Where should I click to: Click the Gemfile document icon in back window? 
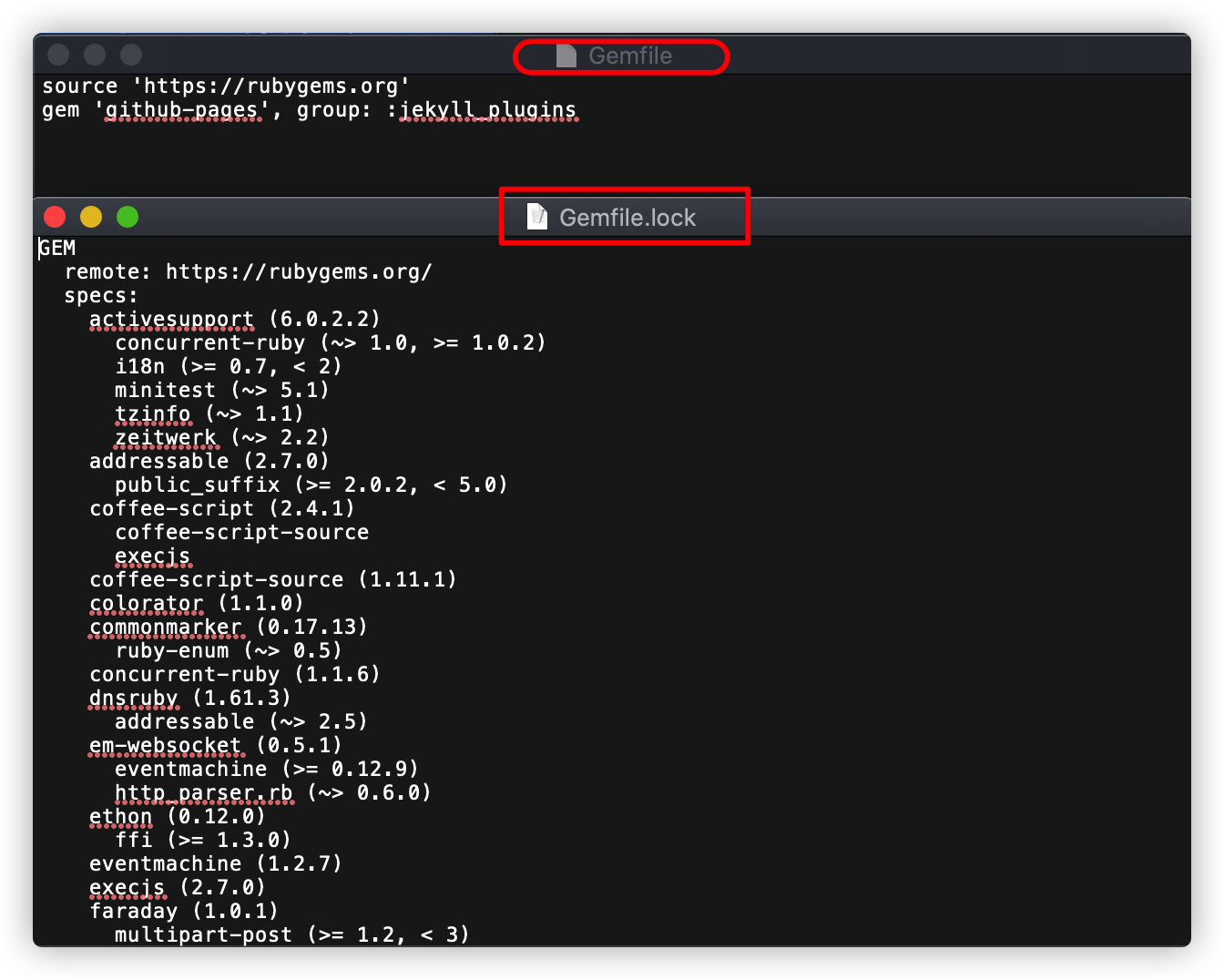[x=566, y=56]
